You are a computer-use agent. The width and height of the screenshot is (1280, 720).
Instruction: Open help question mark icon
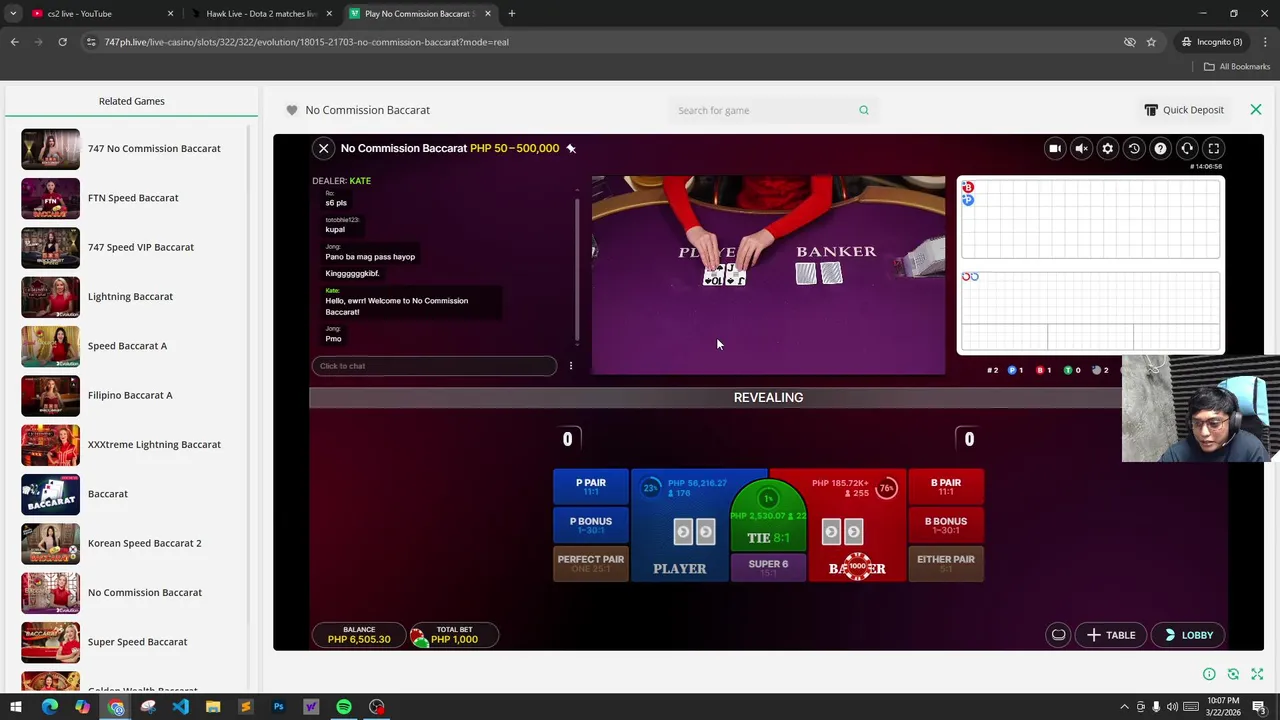tap(1160, 148)
